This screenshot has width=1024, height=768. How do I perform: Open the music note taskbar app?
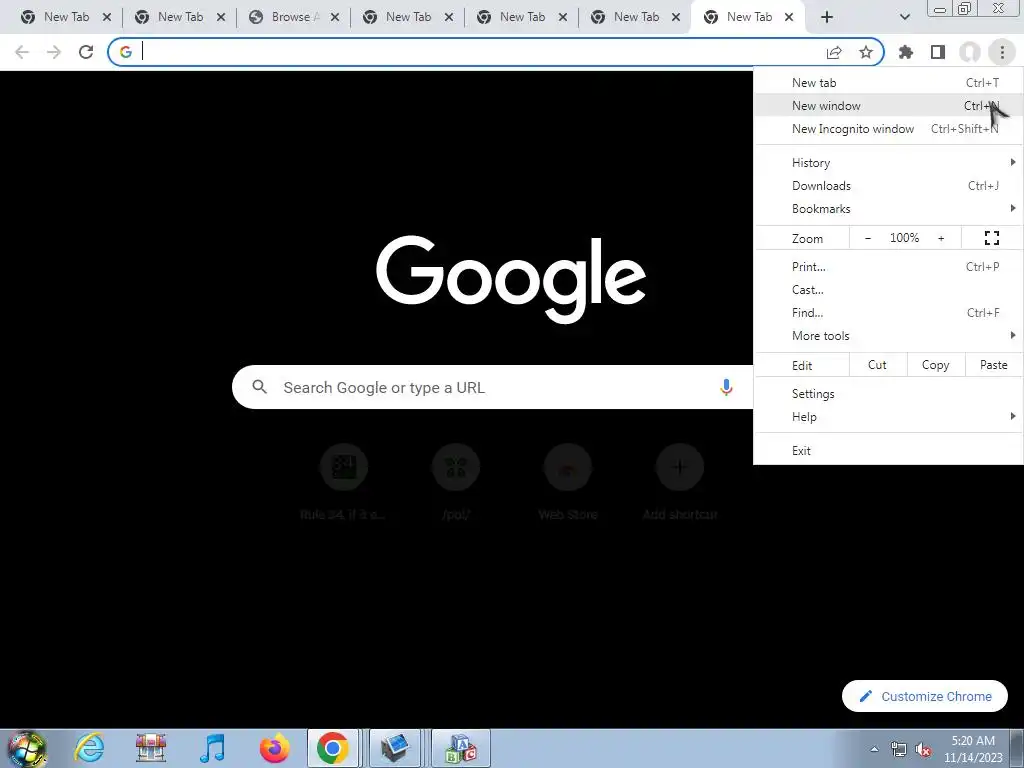(x=212, y=748)
